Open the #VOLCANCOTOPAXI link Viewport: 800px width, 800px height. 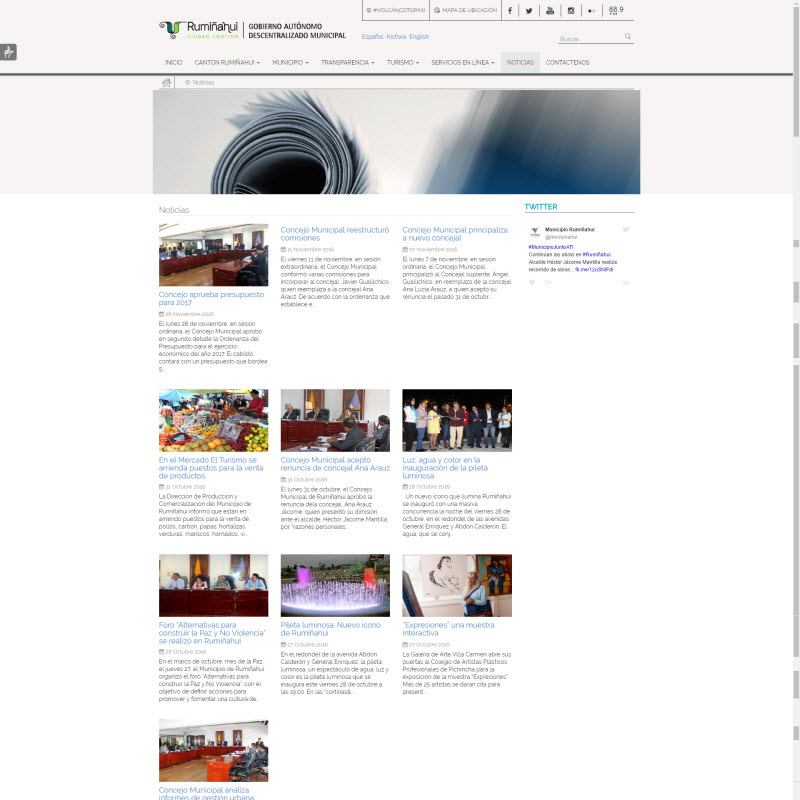pos(395,10)
